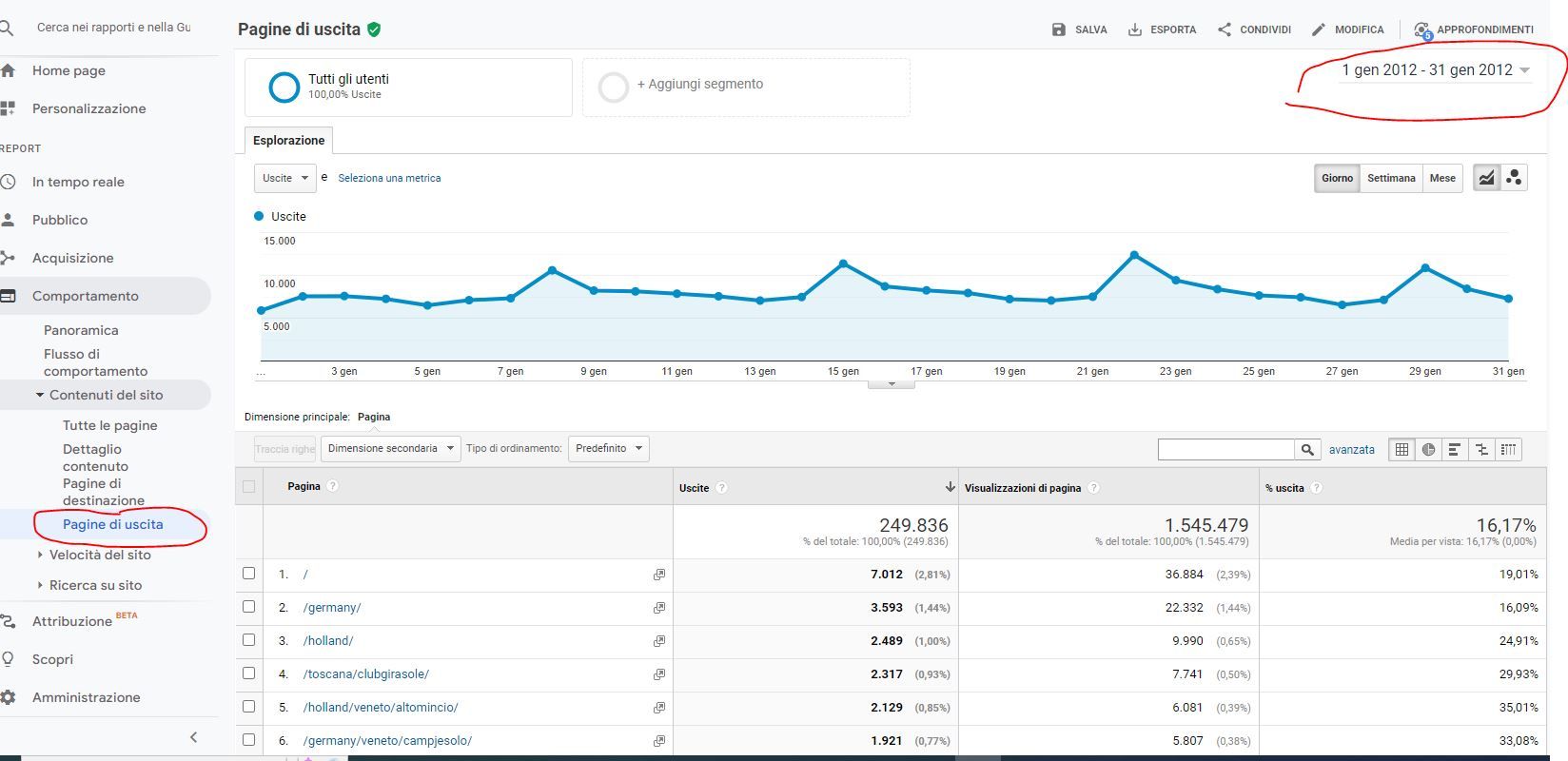Collapse sidebar with left chevron
Viewport: 1568px width, 761px height.
[x=194, y=737]
